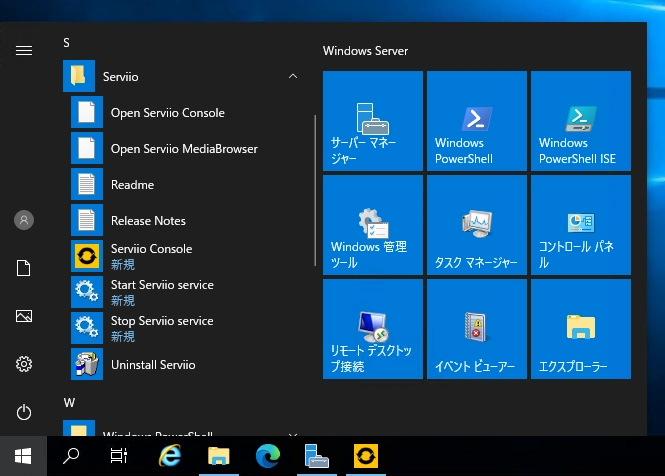Click the letter W section header

click(x=69, y=403)
